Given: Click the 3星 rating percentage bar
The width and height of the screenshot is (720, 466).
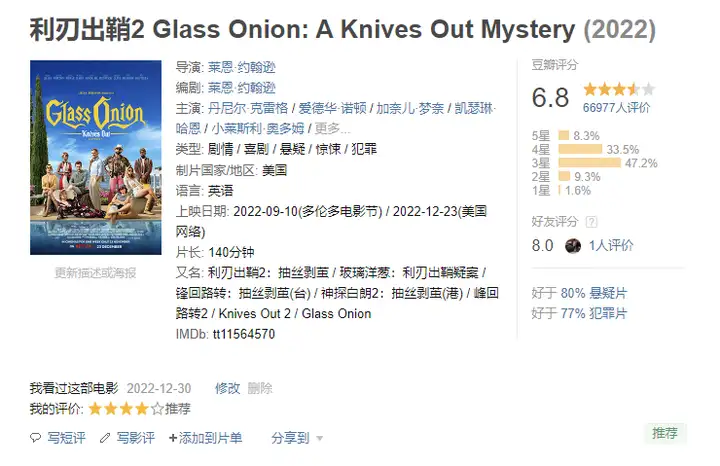Looking at the screenshot, I should click(590, 163).
